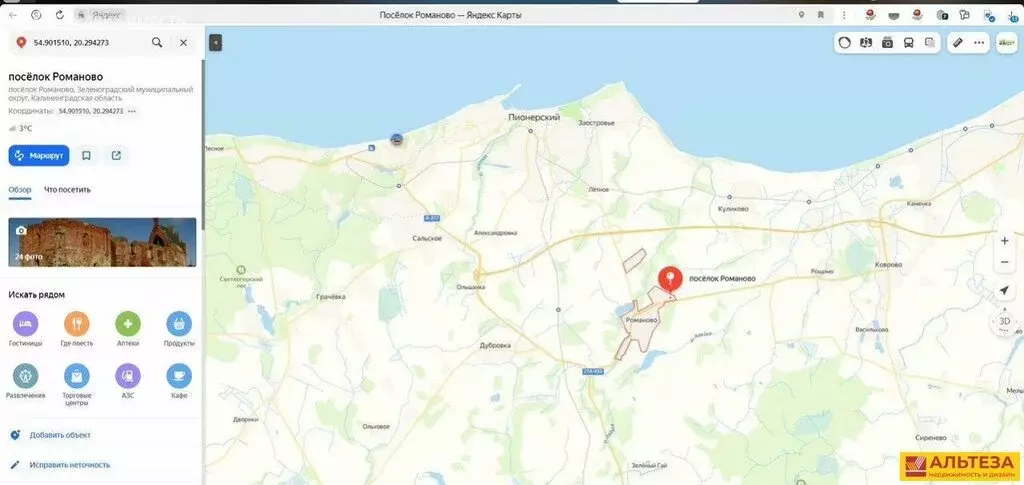1024x485 pixels.
Task: Click the Маршрут route button
Action: pyautogui.click(x=39, y=155)
